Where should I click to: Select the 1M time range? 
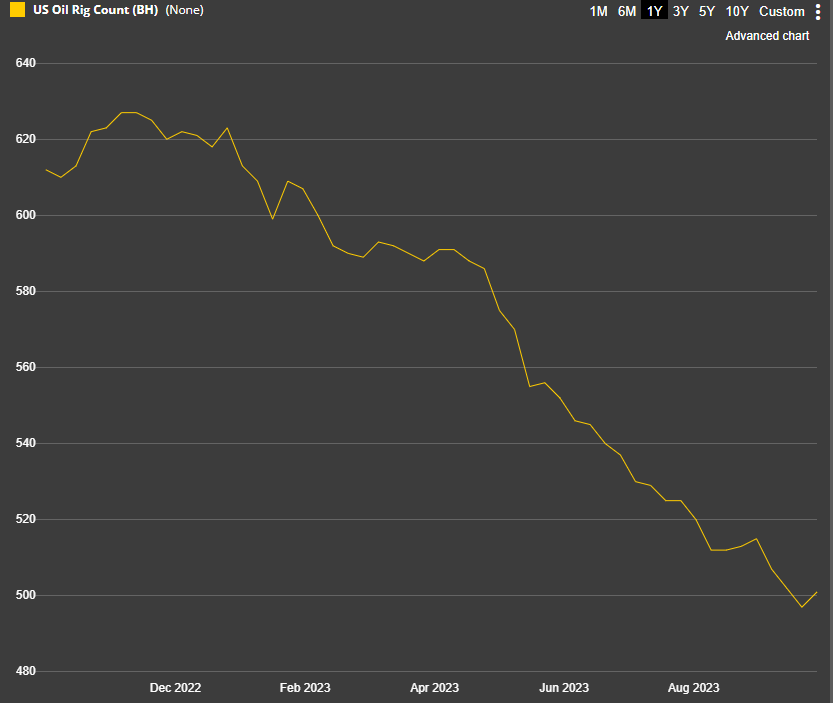point(598,11)
